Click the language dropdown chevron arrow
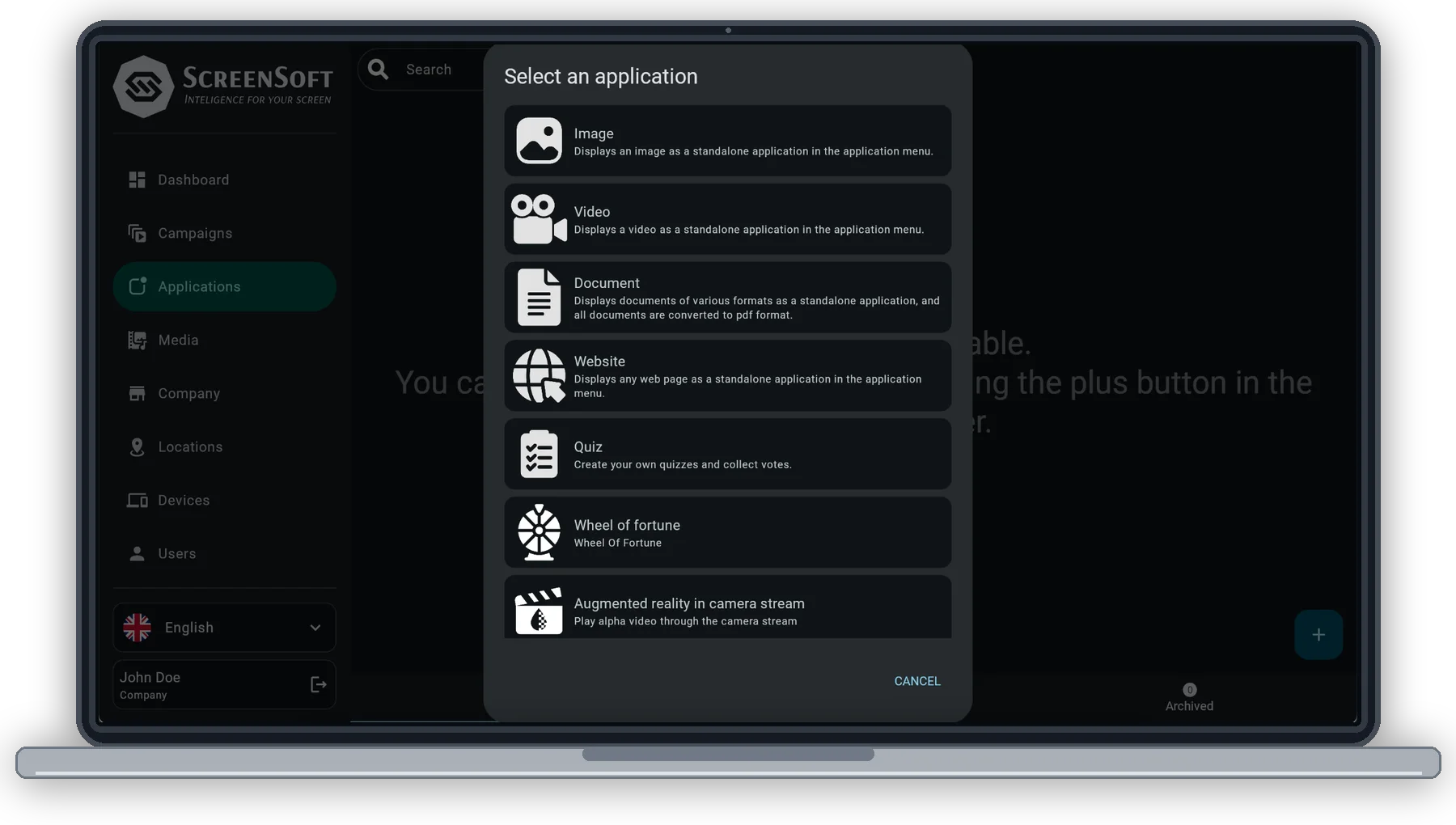The height and width of the screenshot is (825, 1456). pos(315,628)
